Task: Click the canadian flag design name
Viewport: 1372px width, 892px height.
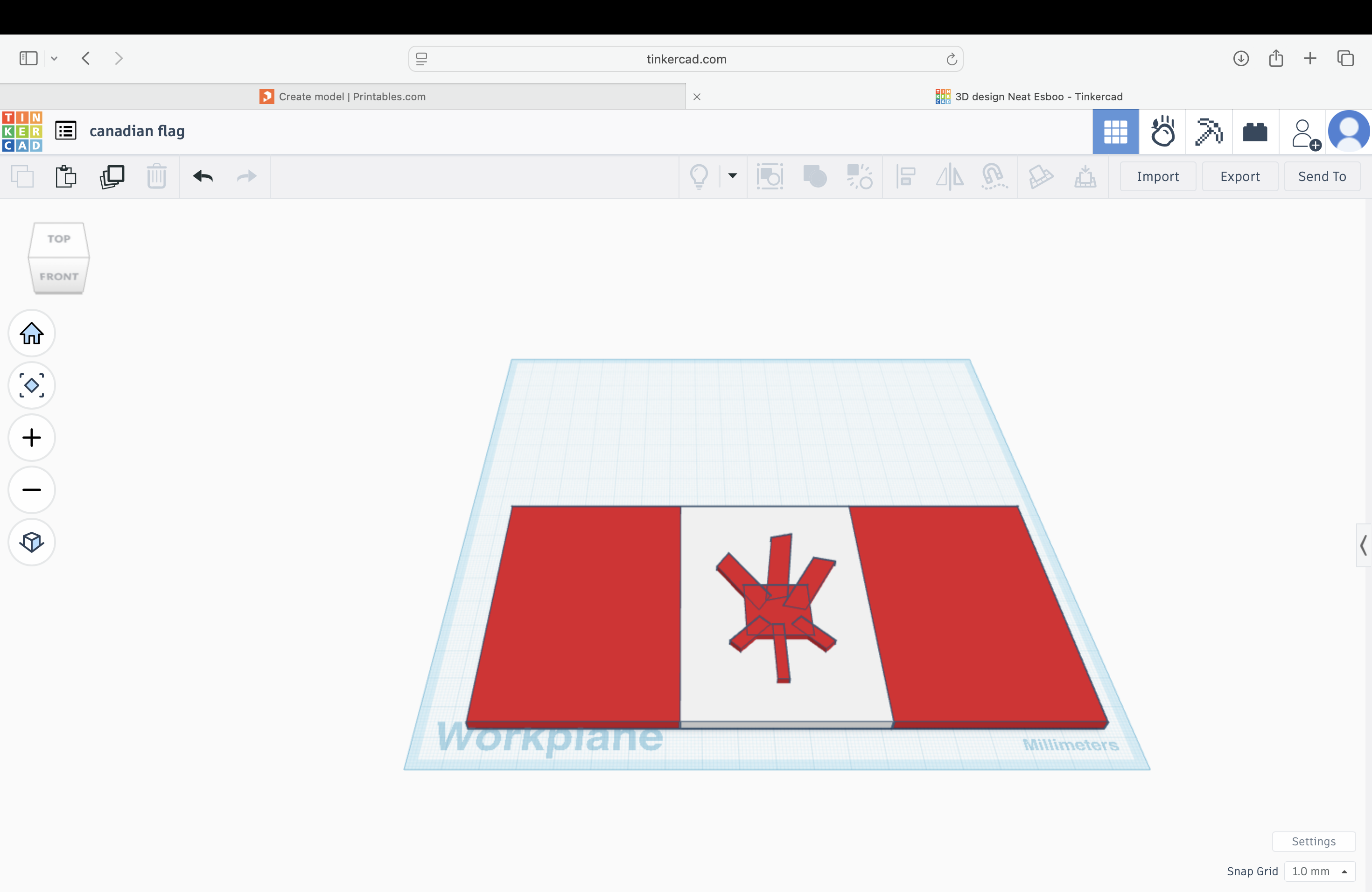Action: pos(137,131)
